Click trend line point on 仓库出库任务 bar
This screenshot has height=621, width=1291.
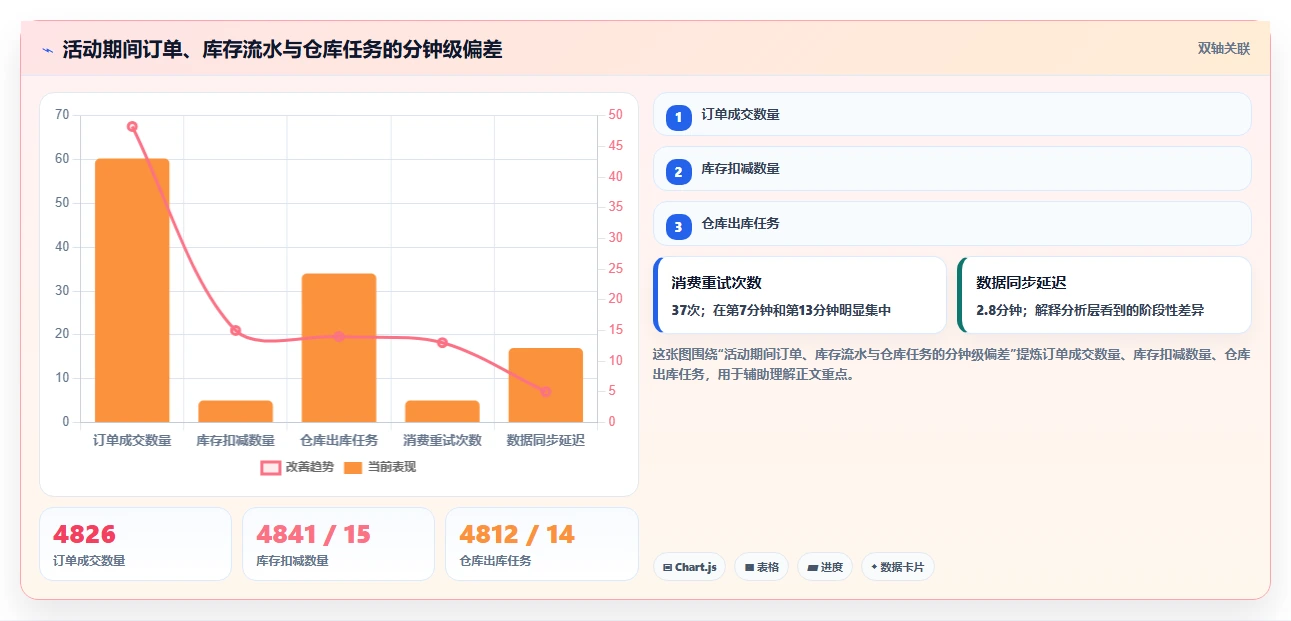[x=339, y=336]
